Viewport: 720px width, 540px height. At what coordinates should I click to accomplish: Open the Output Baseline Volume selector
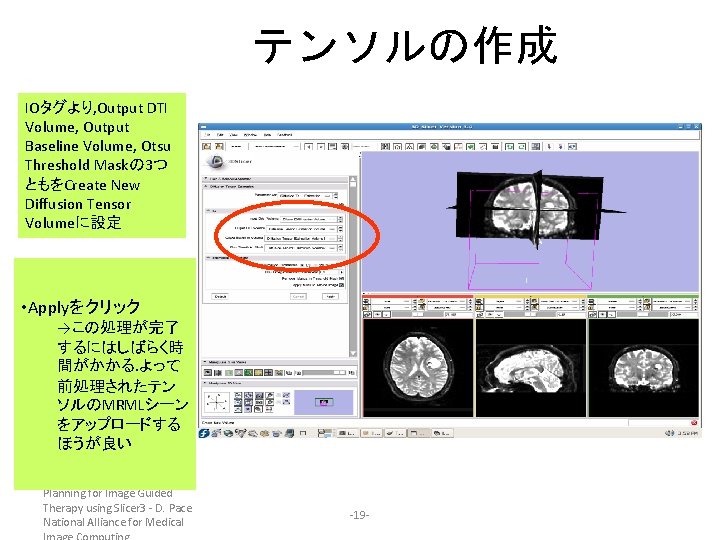click(x=303, y=238)
